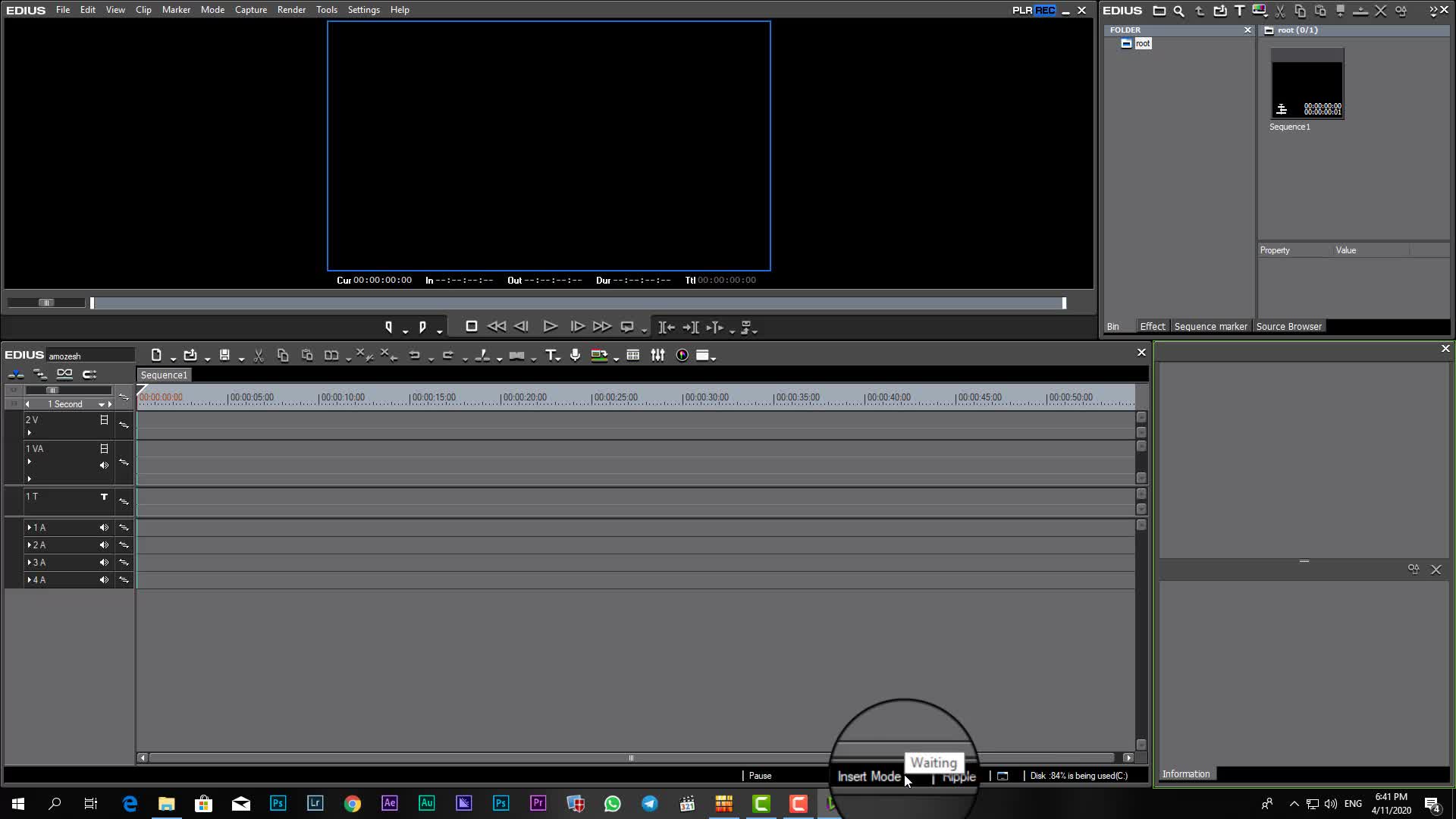1456x819 pixels.
Task: Open the voice over microphone tool
Action: click(x=576, y=355)
